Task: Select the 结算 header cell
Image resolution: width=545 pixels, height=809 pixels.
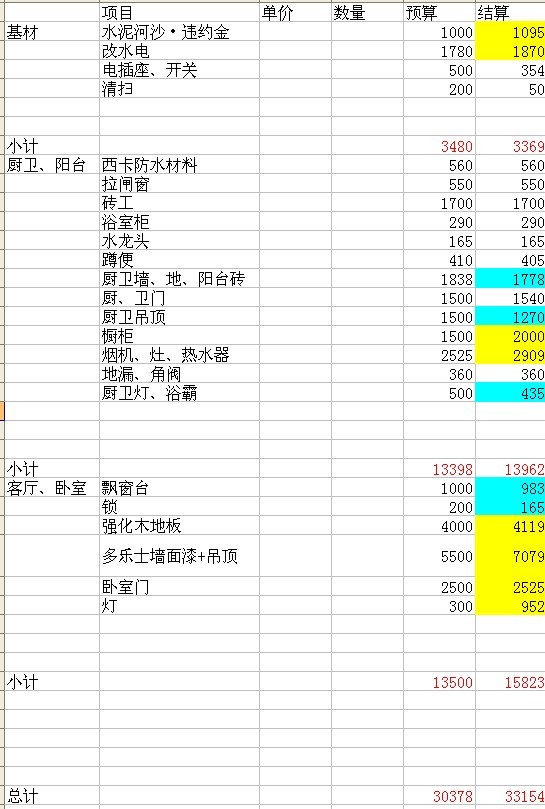Action: tap(510, 12)
